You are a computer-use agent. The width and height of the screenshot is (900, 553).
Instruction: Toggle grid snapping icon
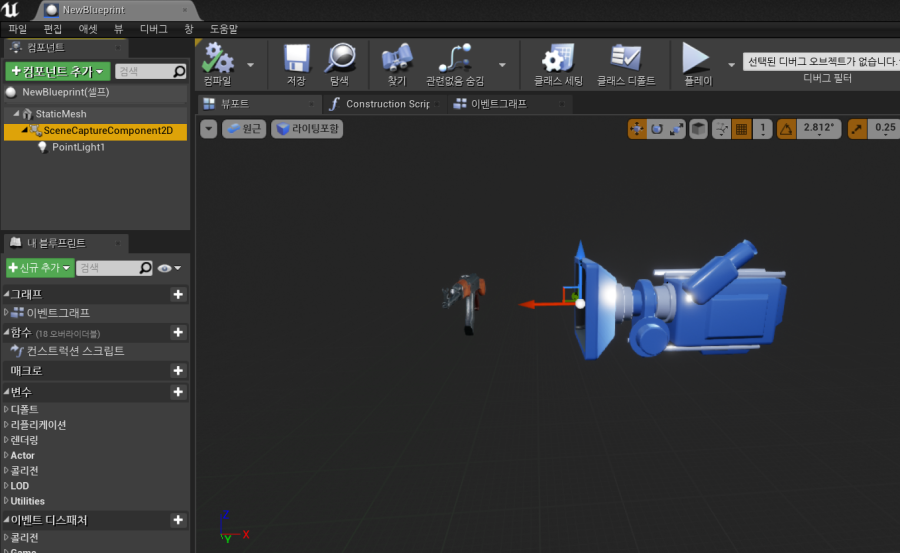742,129
